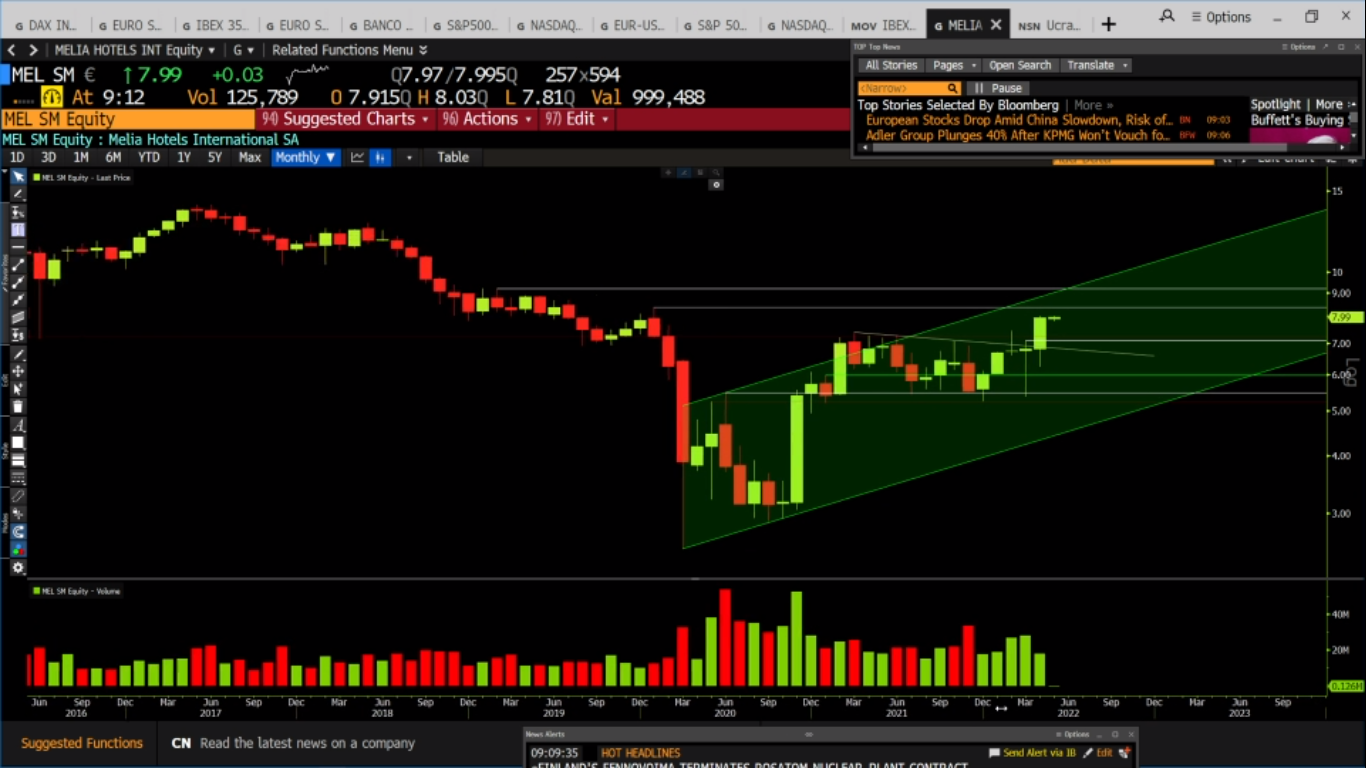Open the fill color swatch in Style tools
1366x768 pixels.
click(18, 443)
